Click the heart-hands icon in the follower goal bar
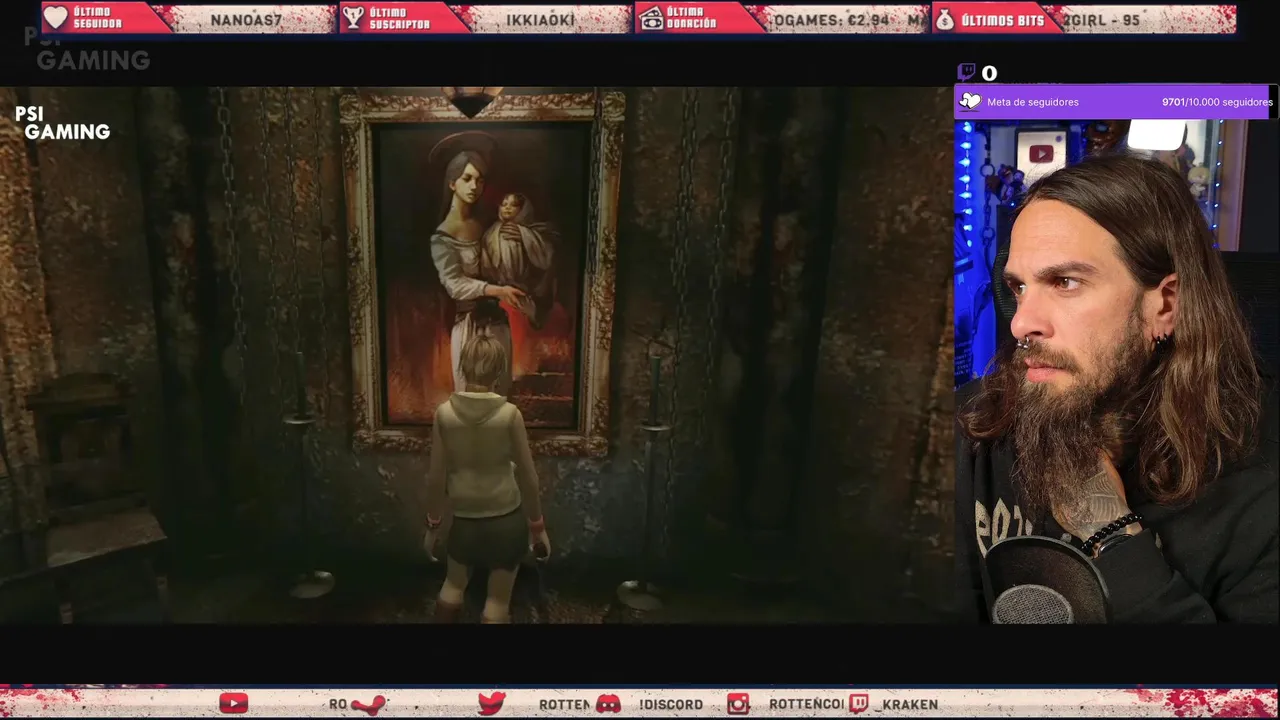The width and height of the screenshot is (1280, 720). pos(970,101)
